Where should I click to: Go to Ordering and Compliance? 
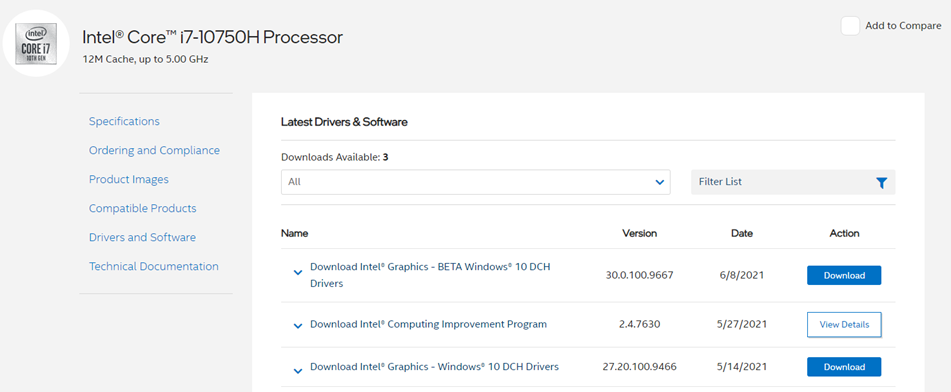[x=154, y=150]
